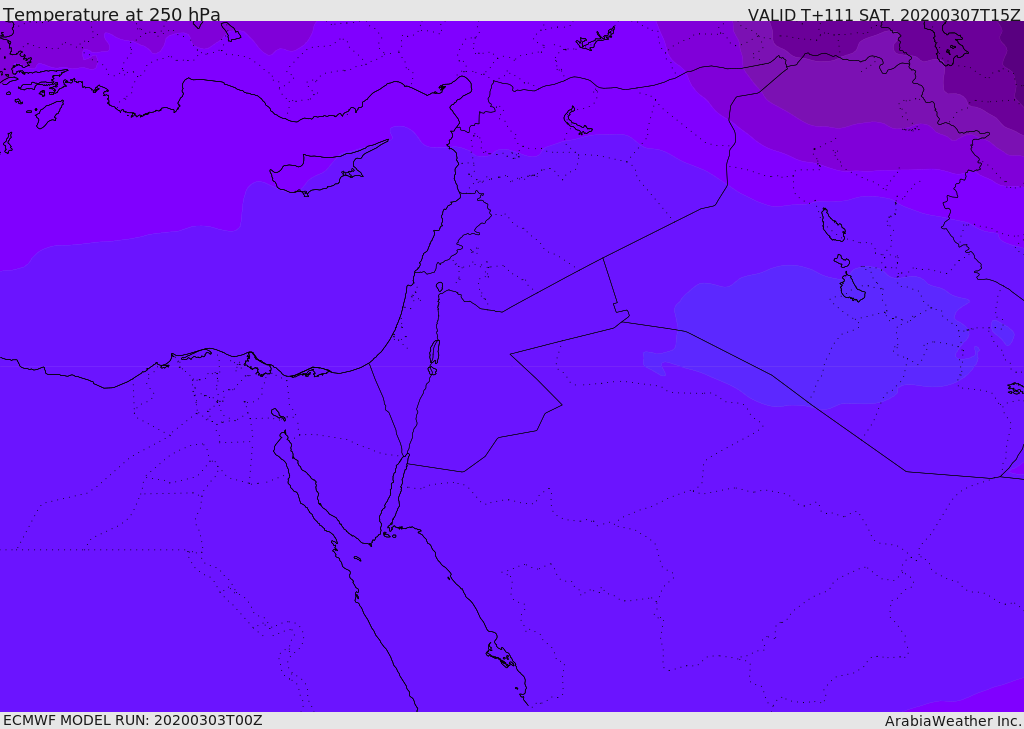This screenshot has height=729, width=1024.
Task: Click the "Temperature at 250 hPa" title
Action: coord(111,15)
